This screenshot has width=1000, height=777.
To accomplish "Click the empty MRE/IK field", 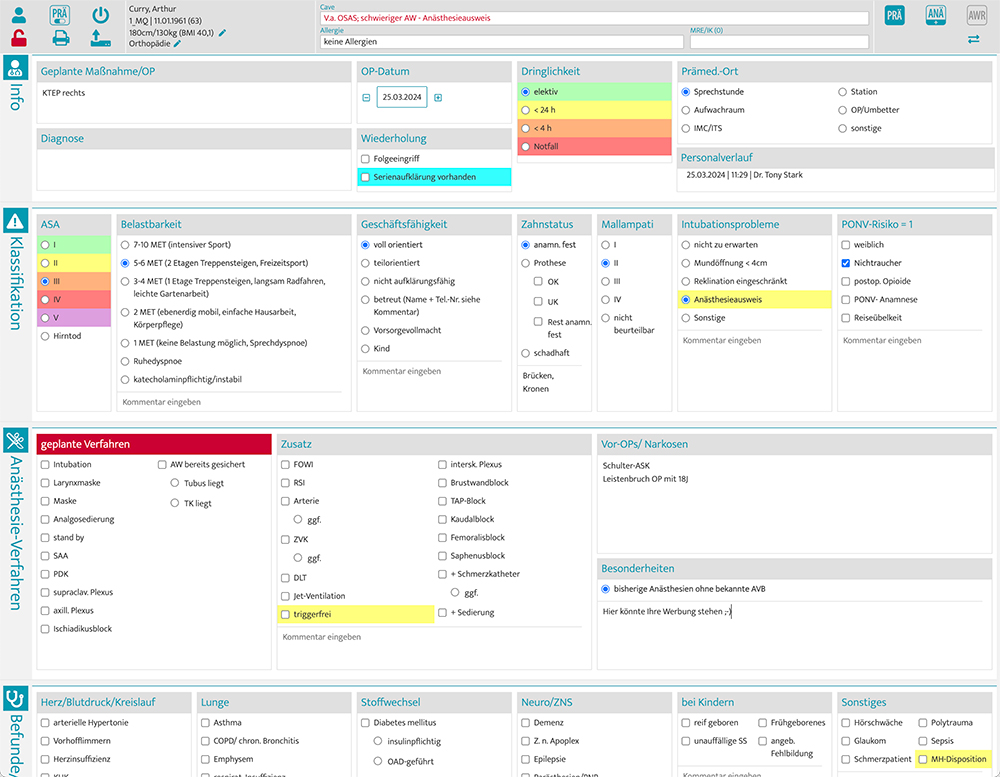I will tap(779, 41).
